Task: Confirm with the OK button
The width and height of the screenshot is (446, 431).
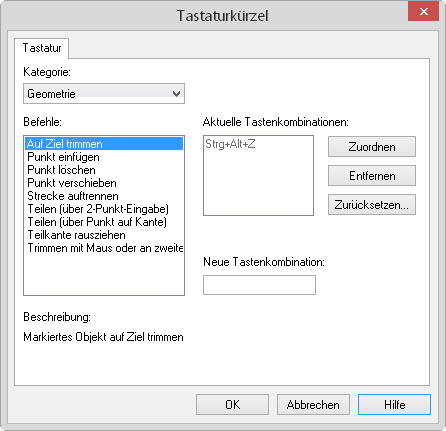Action: (x=232, y=404)
